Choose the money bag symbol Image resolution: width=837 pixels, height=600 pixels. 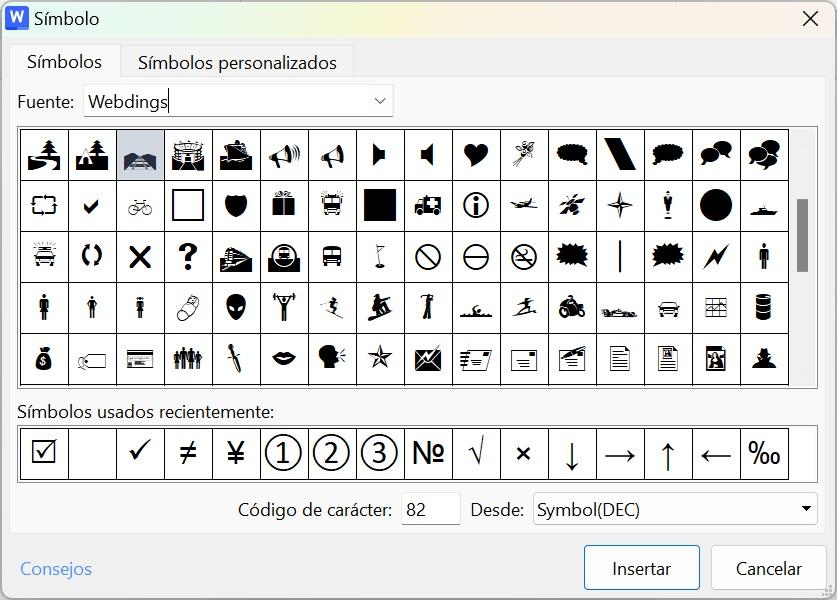(44, 358)
